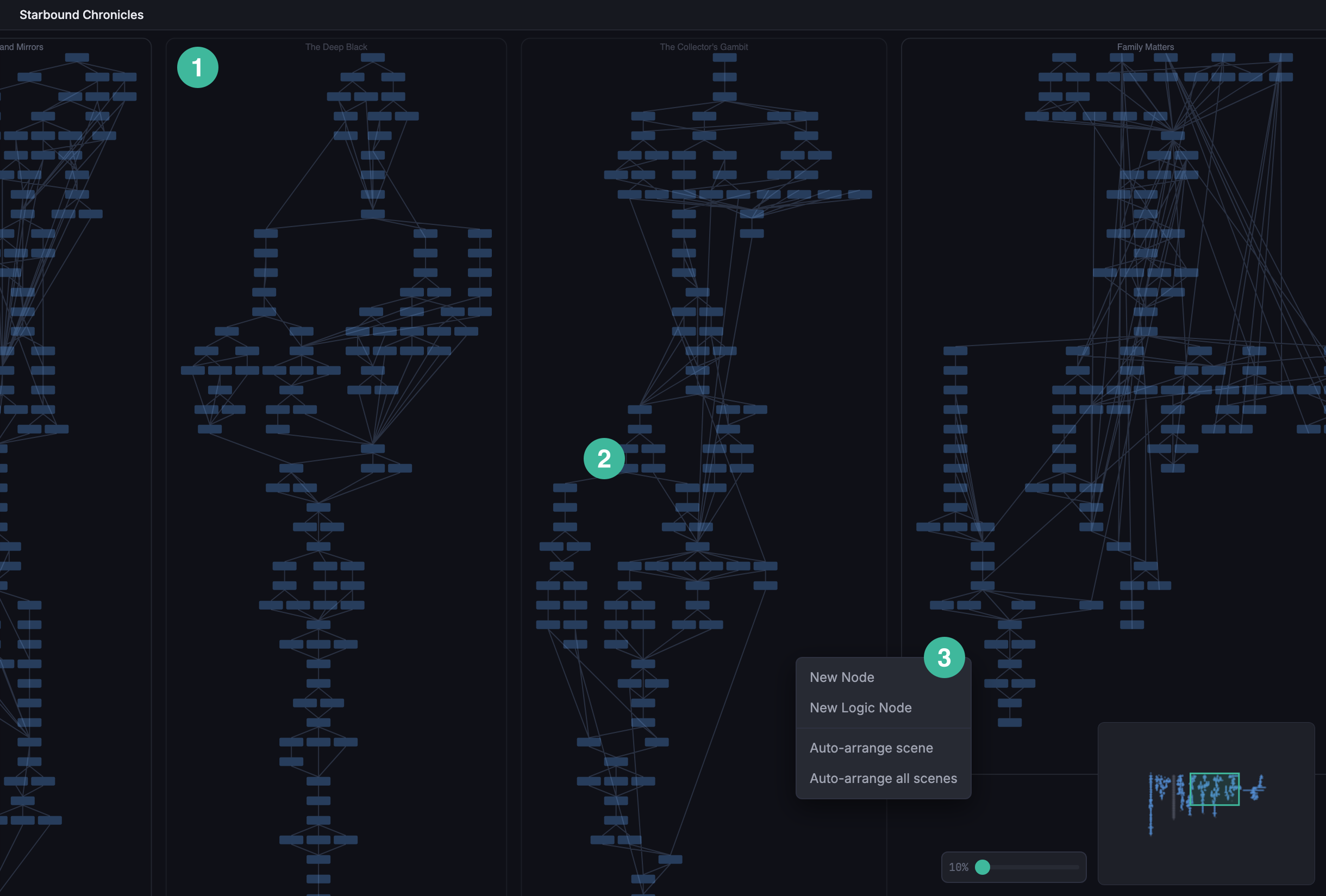Image resolution: width=1326 pixels, height=896 pixels.
Task: Click the top node of The Deep Black
Action: click(x=373, y=58)
